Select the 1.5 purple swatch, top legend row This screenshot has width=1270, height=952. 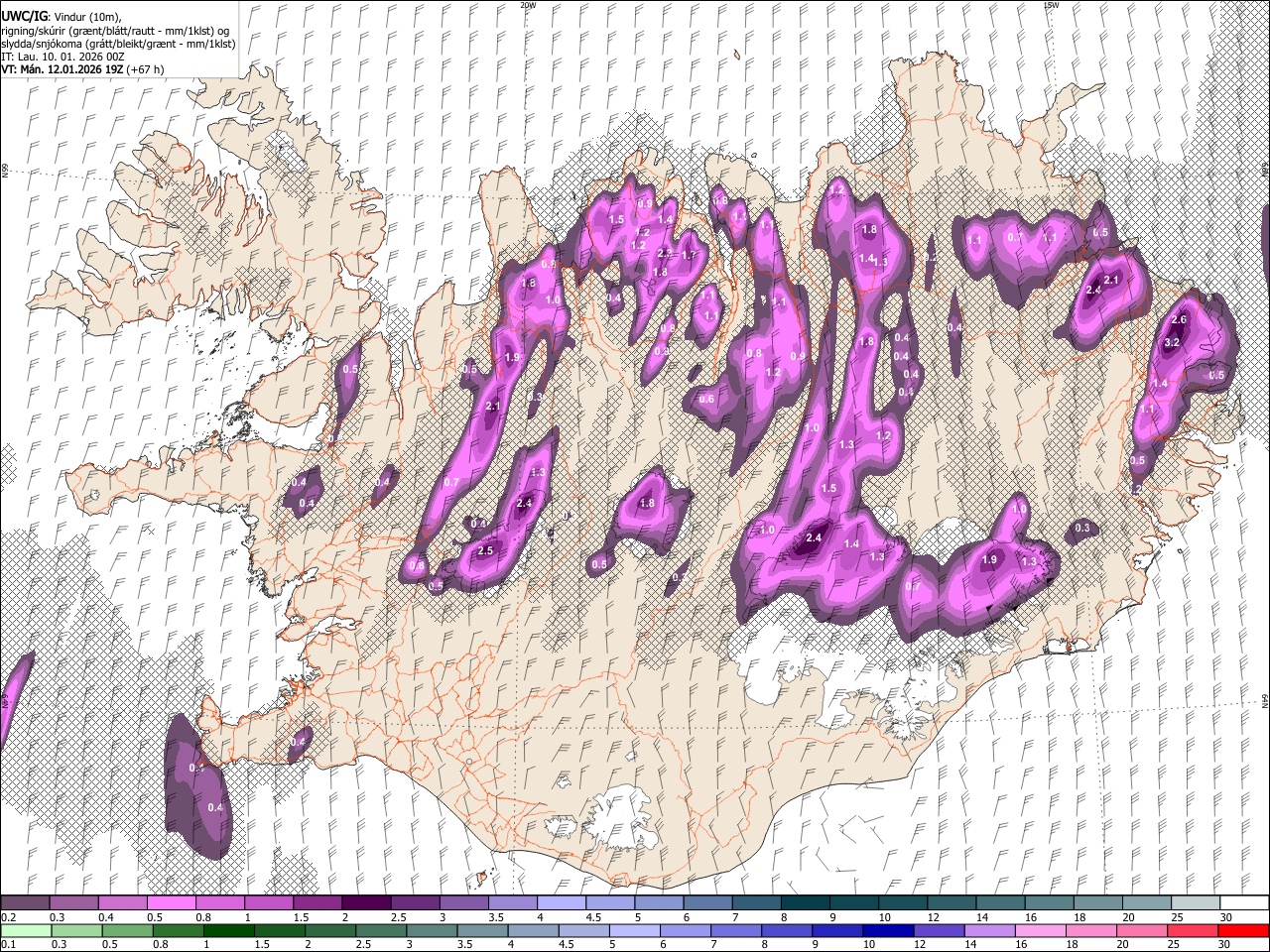317,903
